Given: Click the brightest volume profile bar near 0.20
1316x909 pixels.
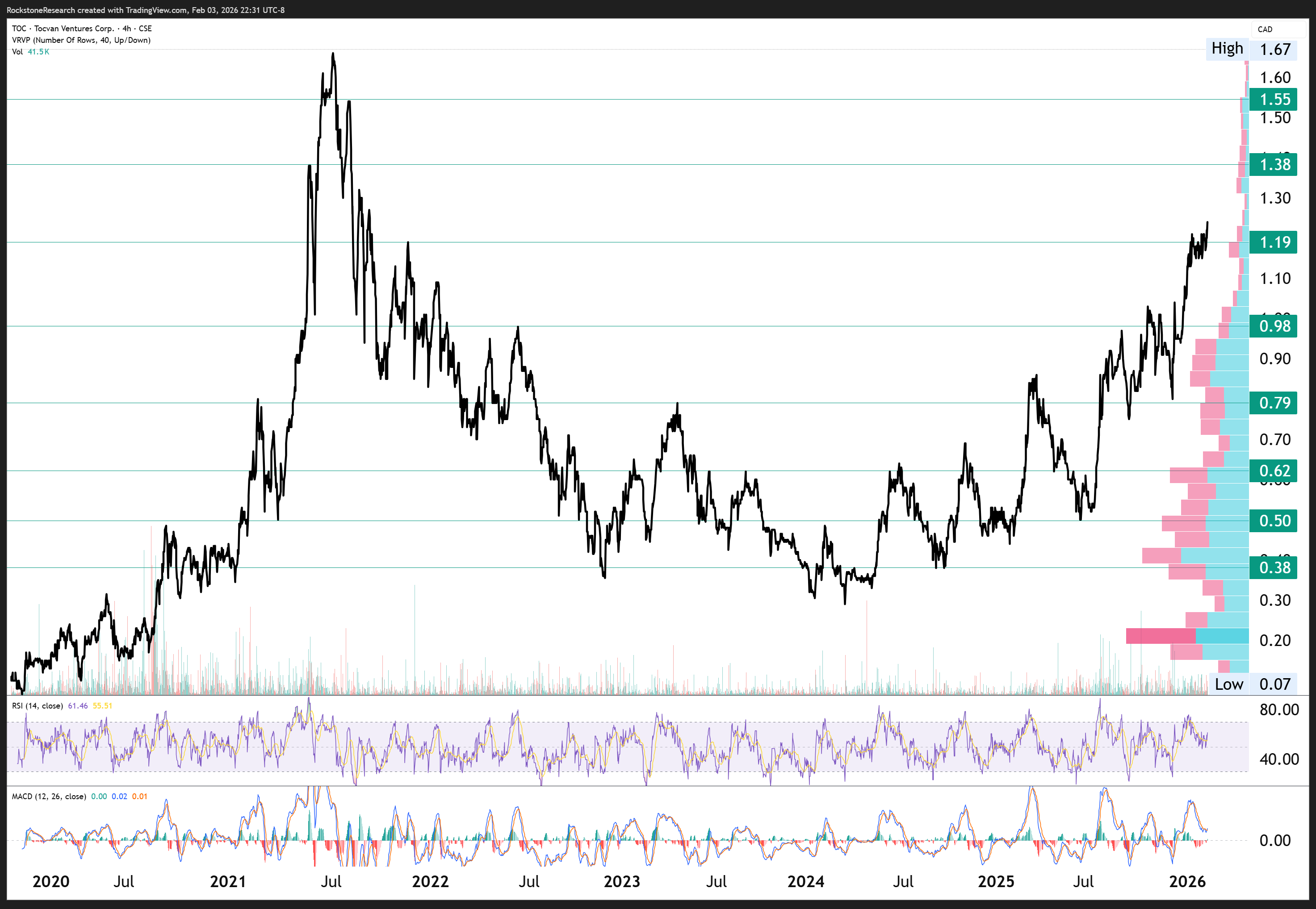Looking at the screenshot, I should (1187, 636).
